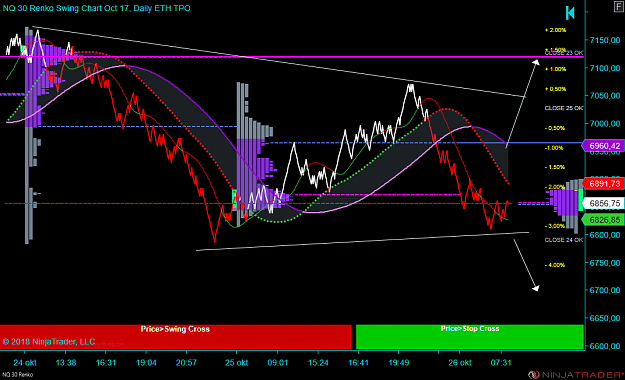Click the purple 6960,42 price marker
625x380 pixels.
click(603, 146)
